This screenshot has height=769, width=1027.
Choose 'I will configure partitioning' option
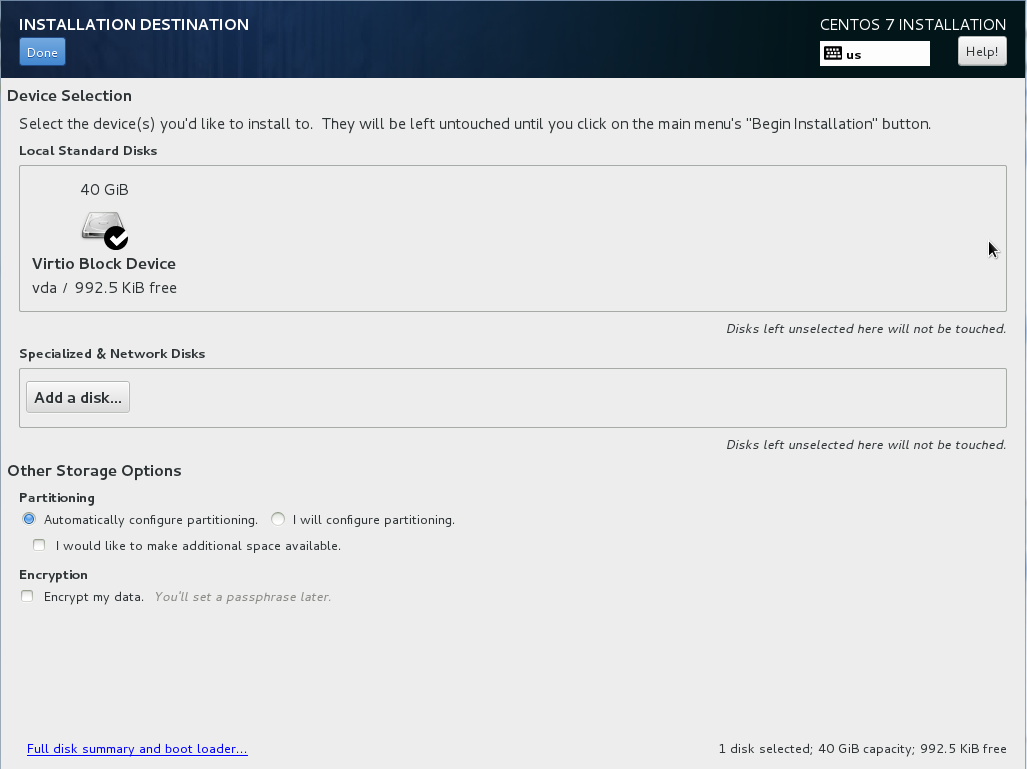(278, 519)
